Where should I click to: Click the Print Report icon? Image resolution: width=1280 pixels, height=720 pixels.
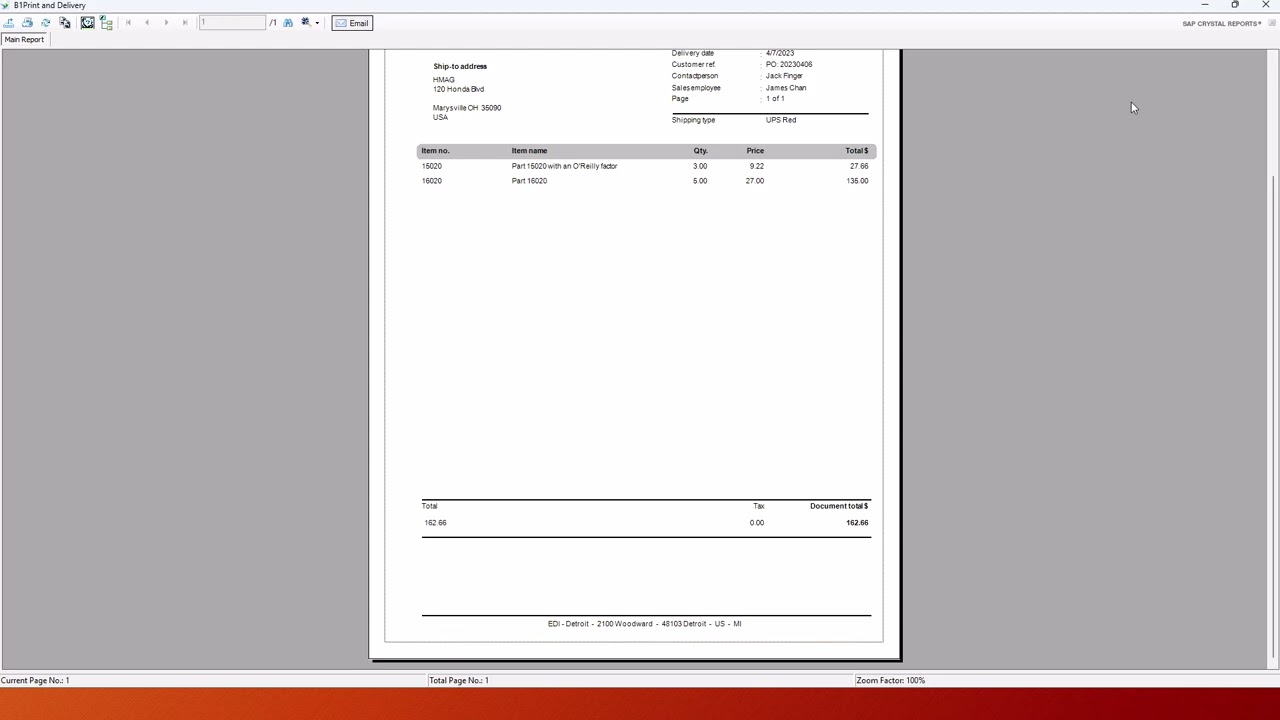(x=27, y=23)
